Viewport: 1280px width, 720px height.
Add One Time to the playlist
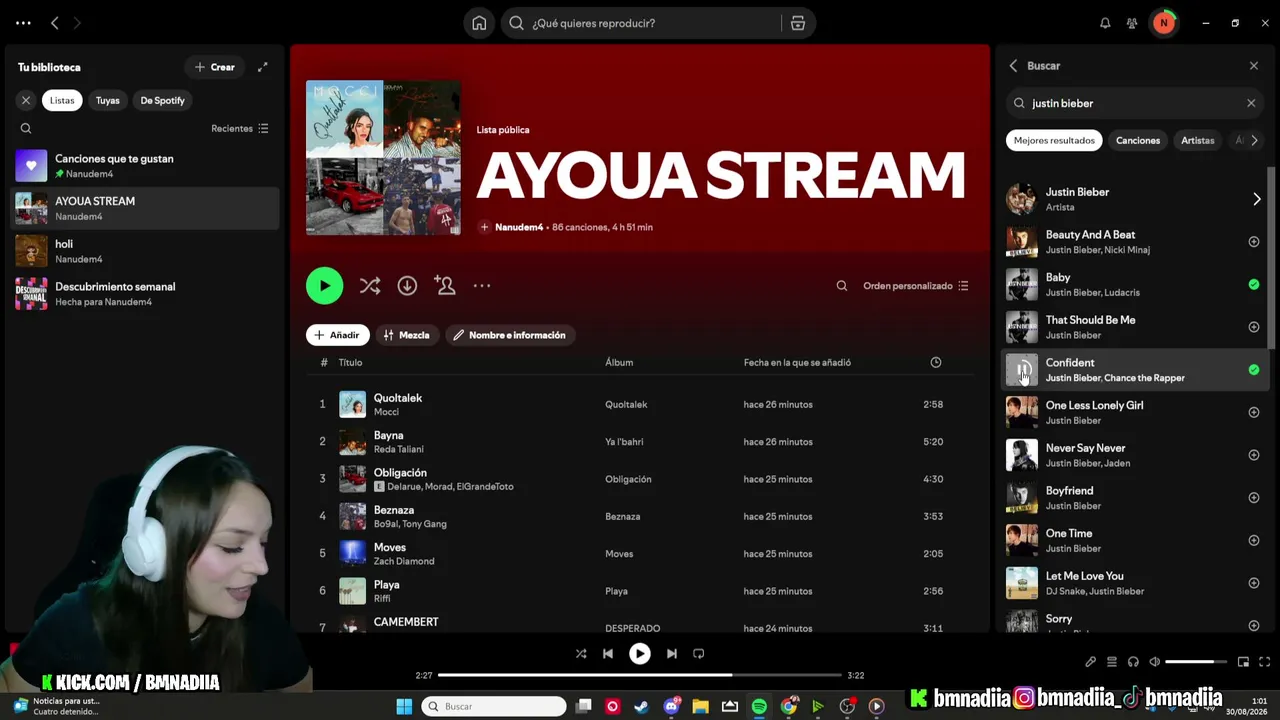[x=1254, y=540]
